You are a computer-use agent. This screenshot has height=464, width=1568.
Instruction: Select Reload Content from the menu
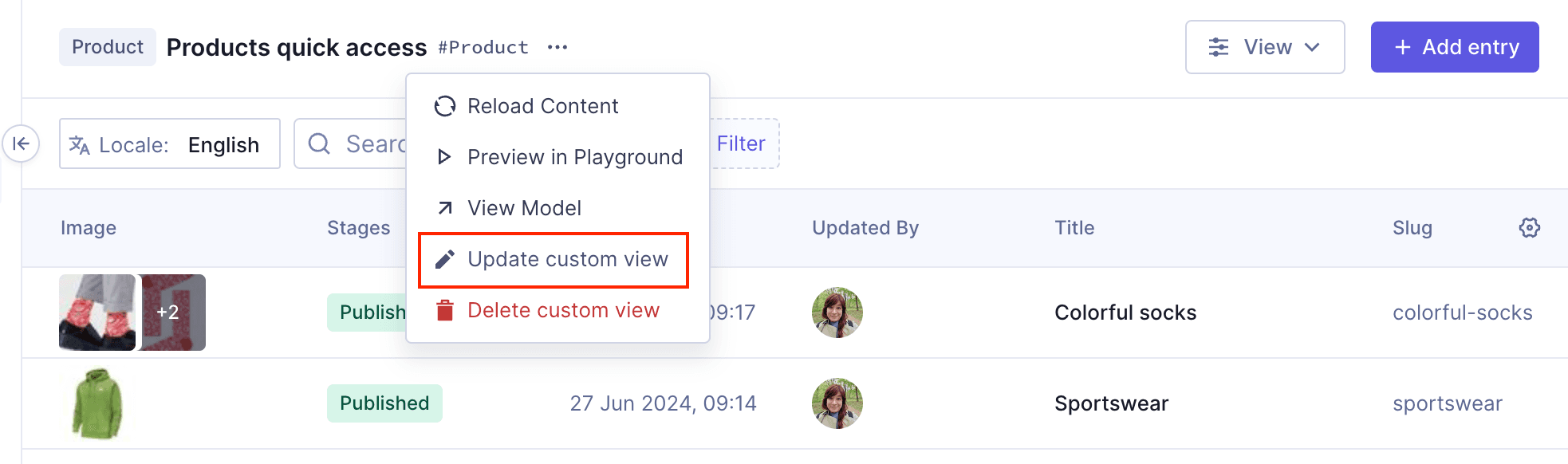557,106
